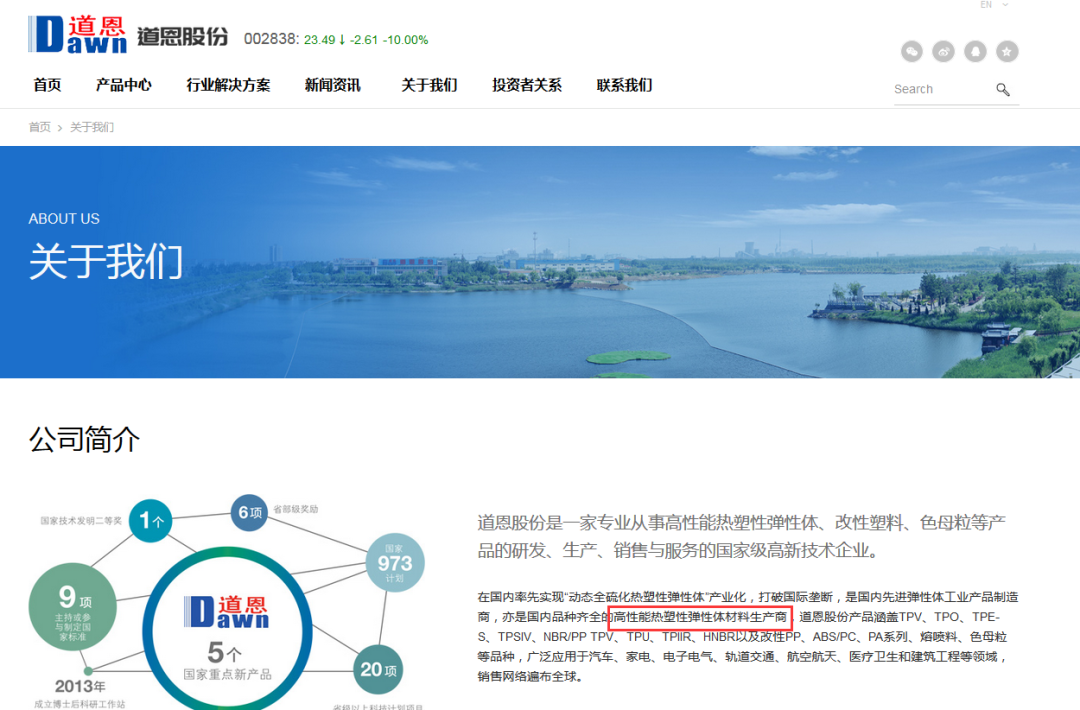Click the ABOUT US banner caption
This screenshot has height=710, width=1080.
tap(64, 219)
